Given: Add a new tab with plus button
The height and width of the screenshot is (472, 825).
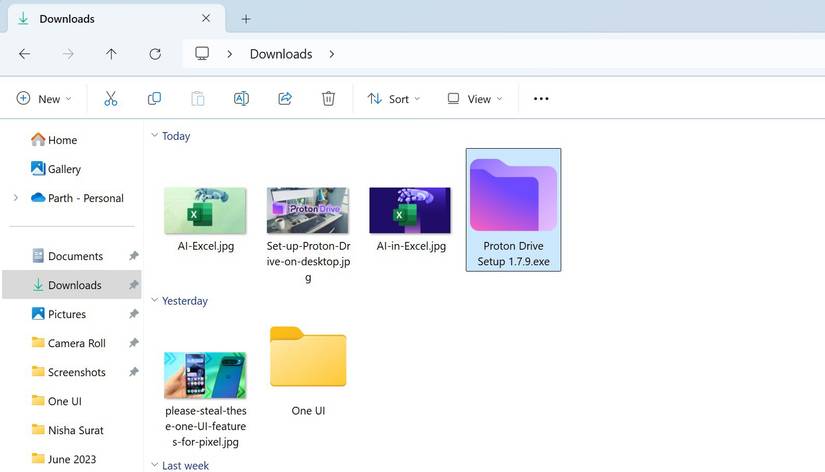Looking at the screenshot, I should [x=246, y=19].
